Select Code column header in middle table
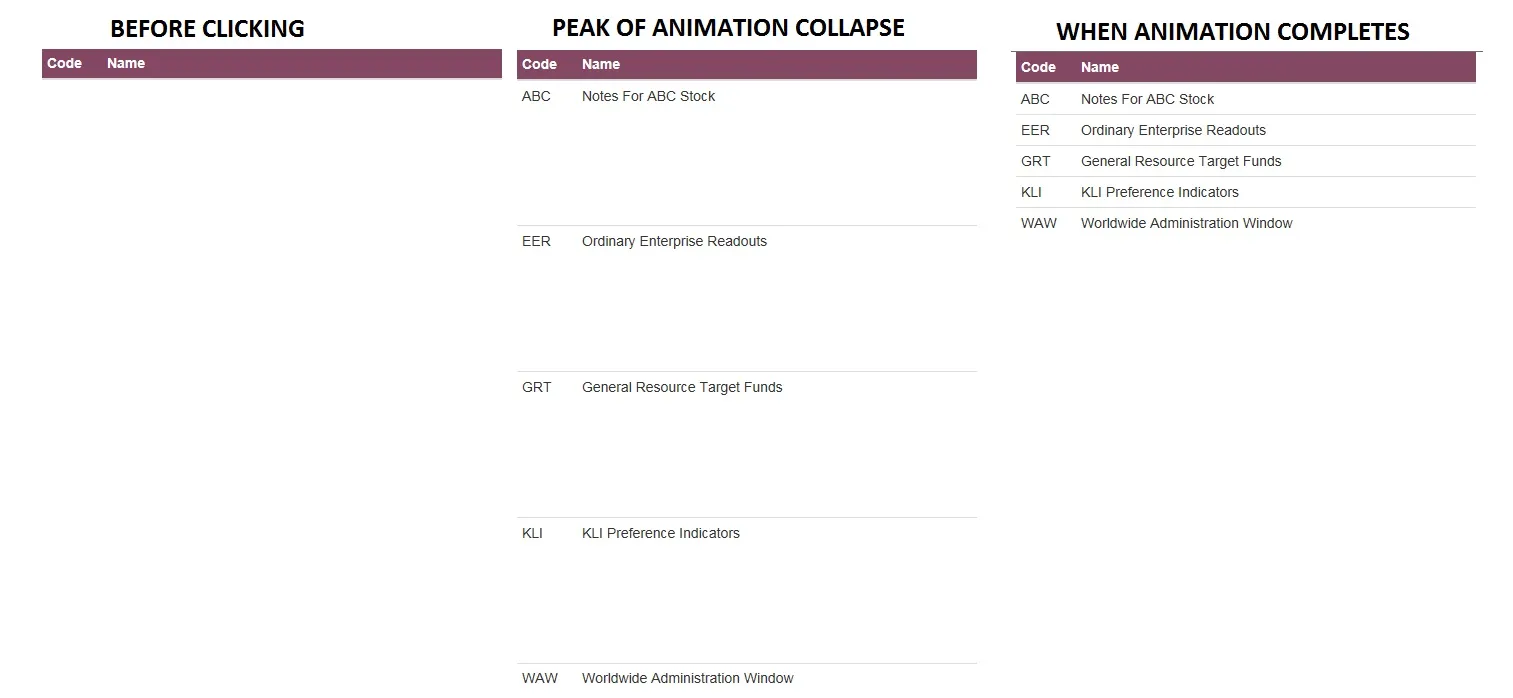The width and height of the screenshot is (1513, 698). pyautogui.click(x=539, y=64)
